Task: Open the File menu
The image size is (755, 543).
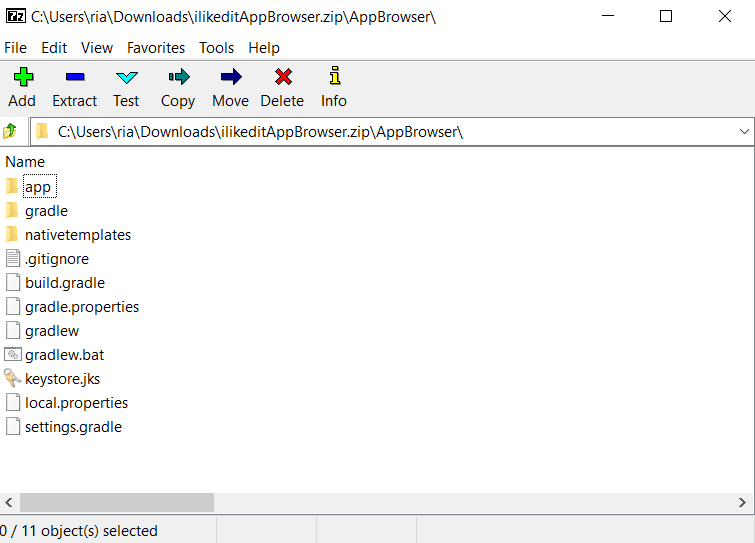Action: [x=15, y=48]
